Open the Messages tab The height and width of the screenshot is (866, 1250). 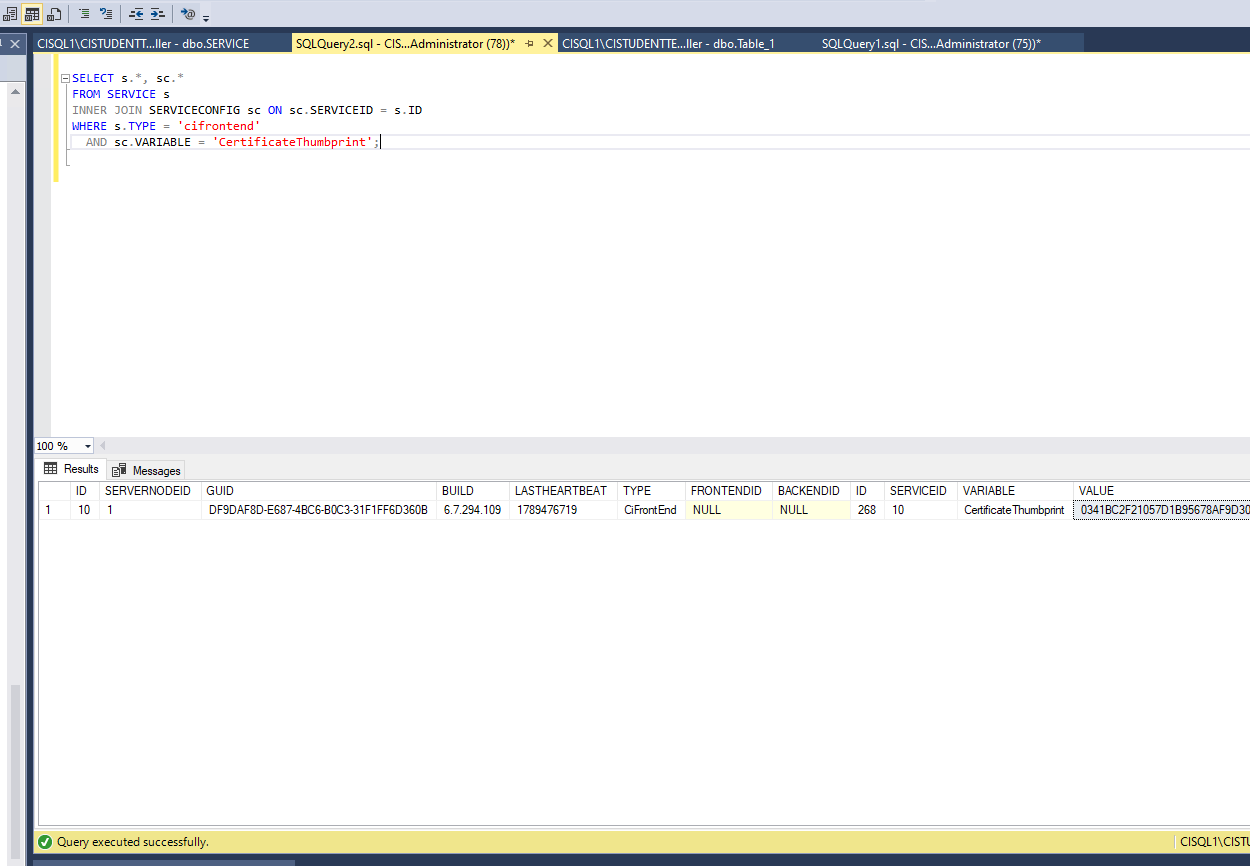147,470
